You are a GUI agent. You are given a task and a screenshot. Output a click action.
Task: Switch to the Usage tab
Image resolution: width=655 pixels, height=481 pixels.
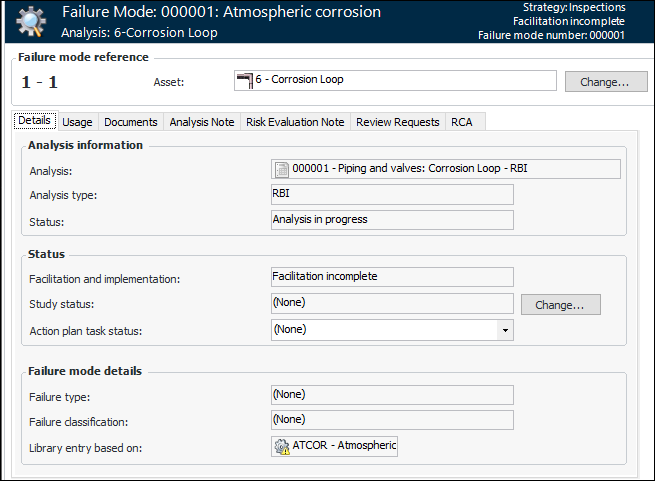[x=77, y=122]
